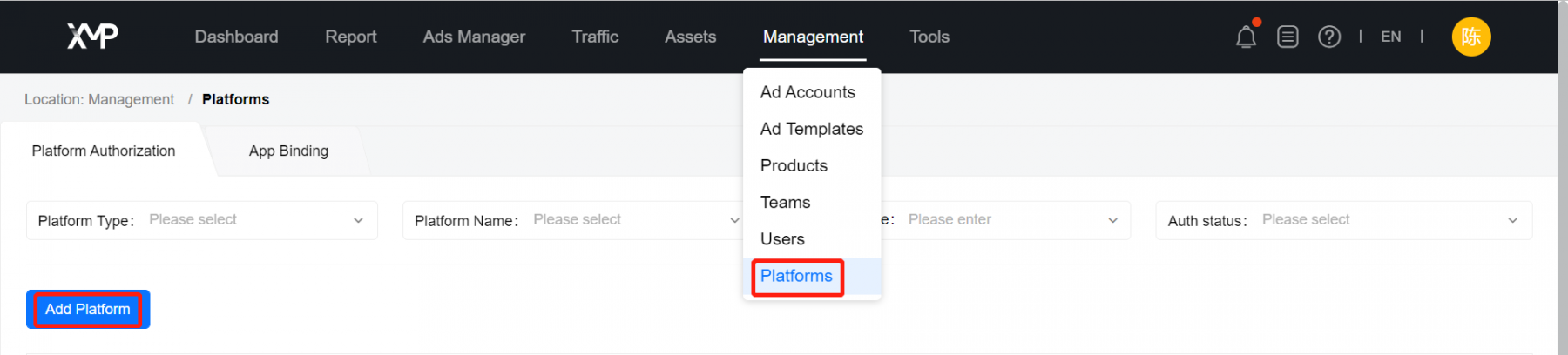1568x355 pixels.
Task: Go to Teams menu item
Action: pos(785,202)
